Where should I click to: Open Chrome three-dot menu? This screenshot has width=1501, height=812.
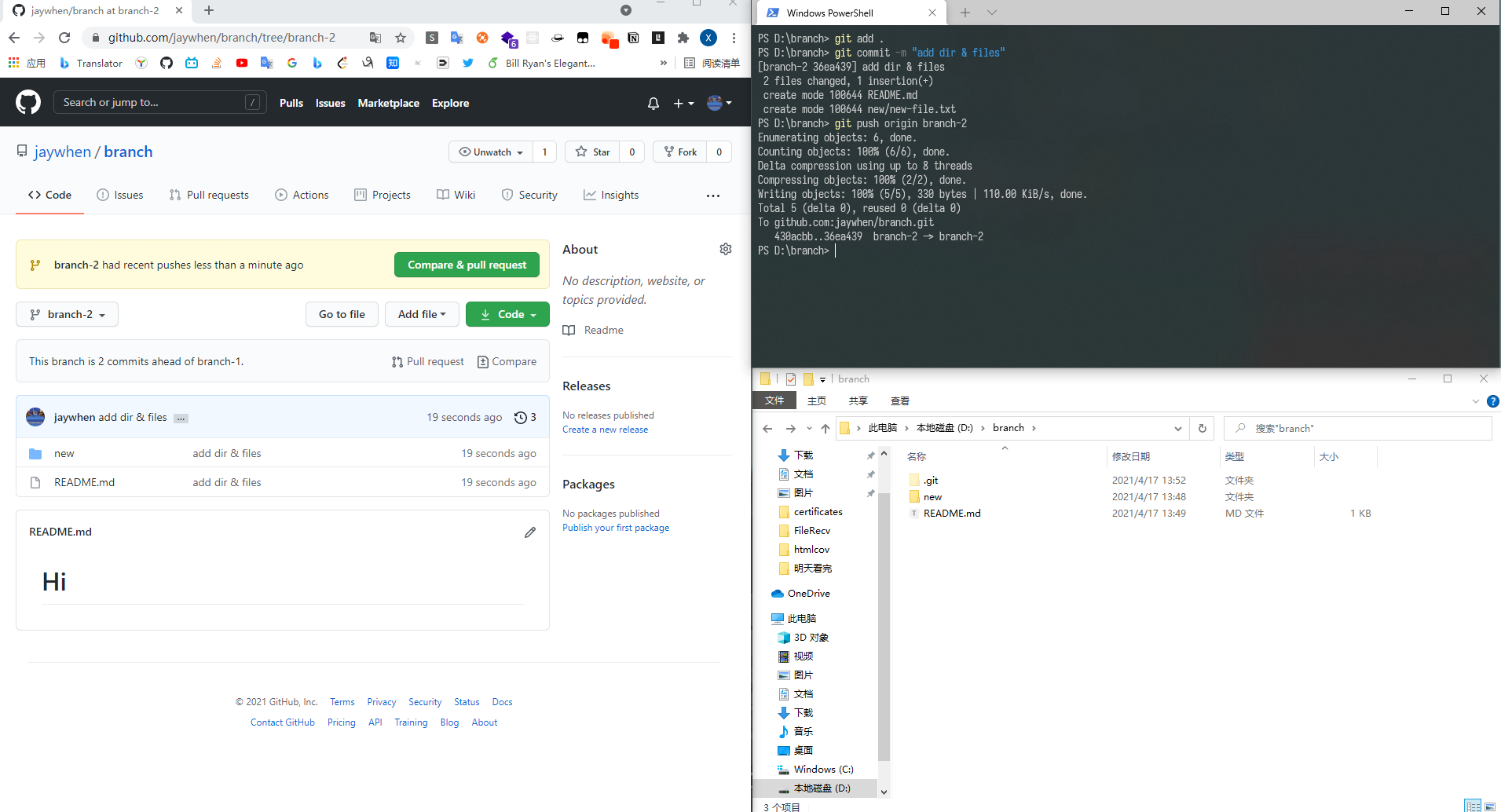click(734, 38)
